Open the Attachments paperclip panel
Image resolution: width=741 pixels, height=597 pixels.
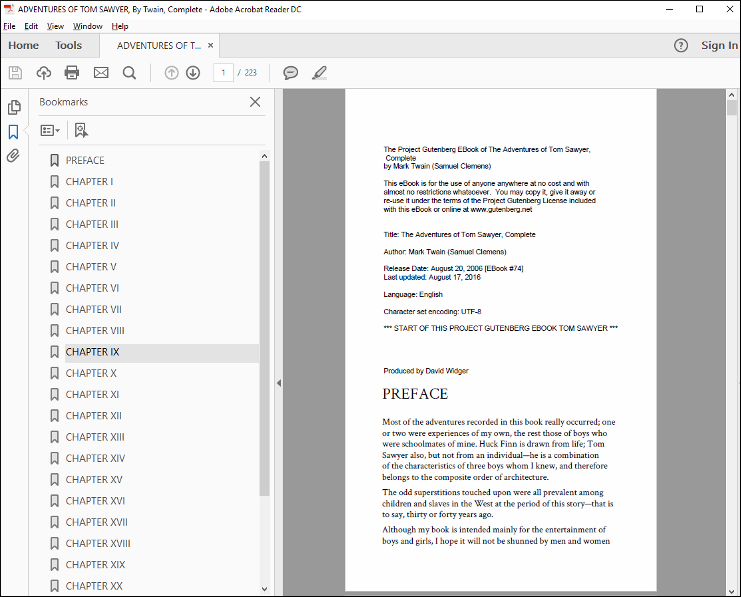tap(14, 156)
